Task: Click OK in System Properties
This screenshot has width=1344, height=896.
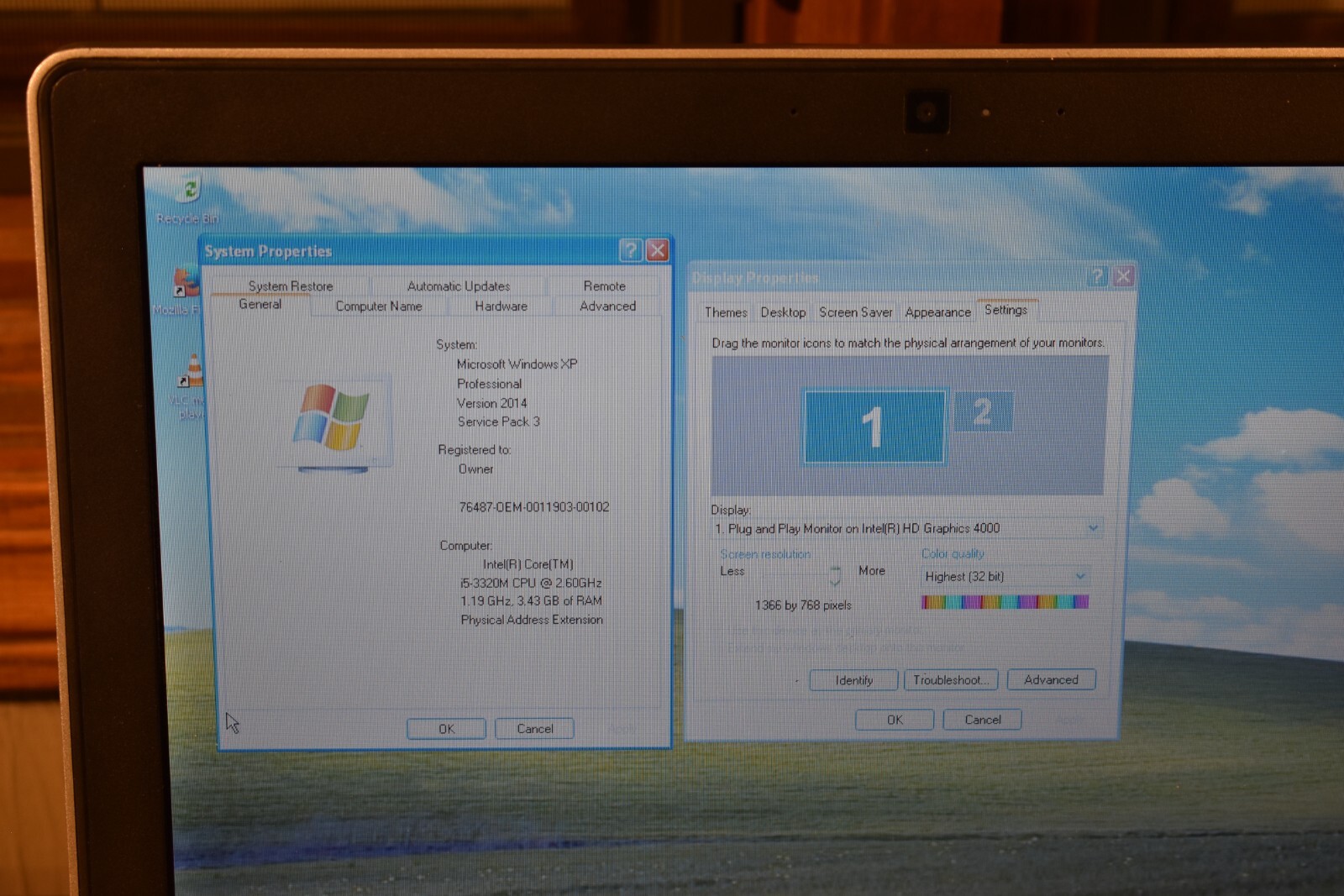Action: click(x=446, y=728)
